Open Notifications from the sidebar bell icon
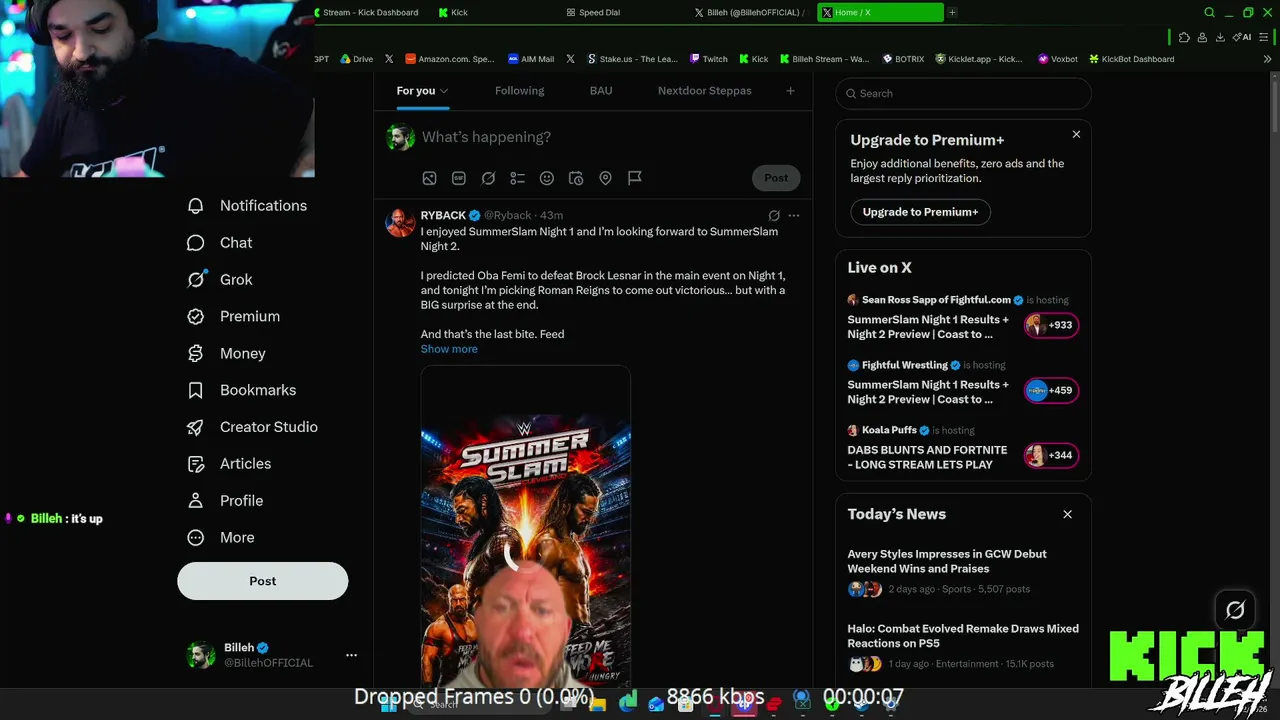This screenshot has height=720, width=1280. click(196, 206)
